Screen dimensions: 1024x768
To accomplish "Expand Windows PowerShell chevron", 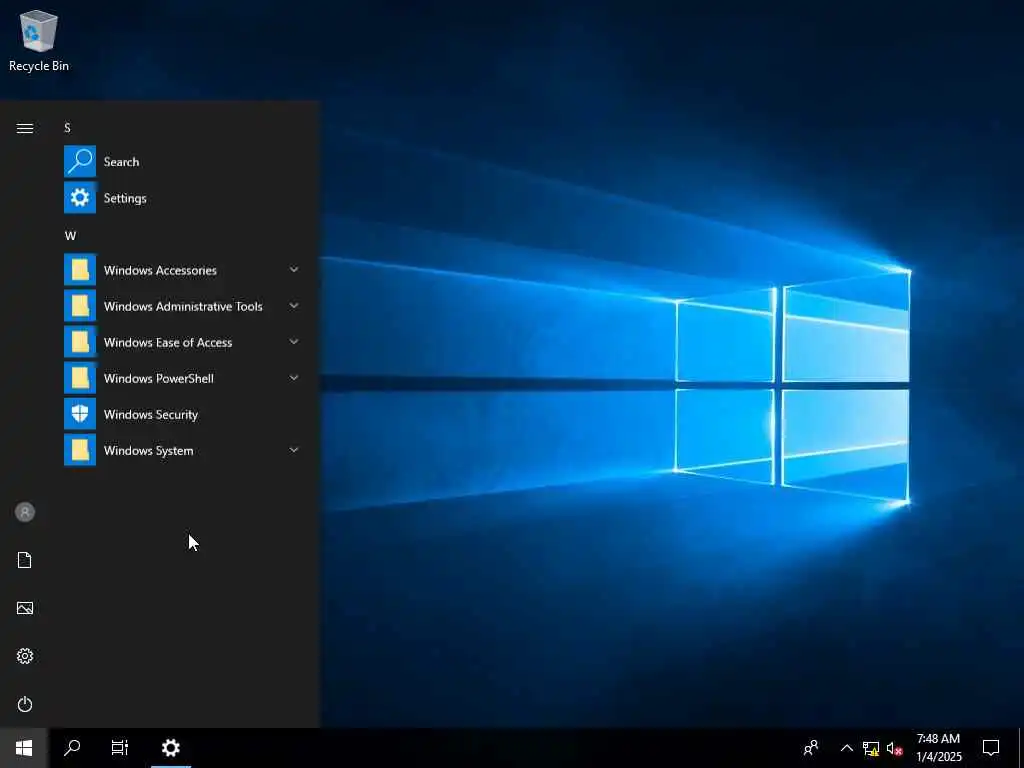I will point(294,377).
